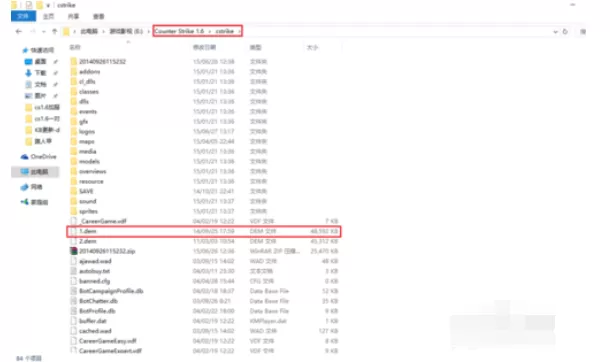This screenshot has height=362, width=610.
Task: Open 下载 in the navigation pane
Action: [40, 73]
